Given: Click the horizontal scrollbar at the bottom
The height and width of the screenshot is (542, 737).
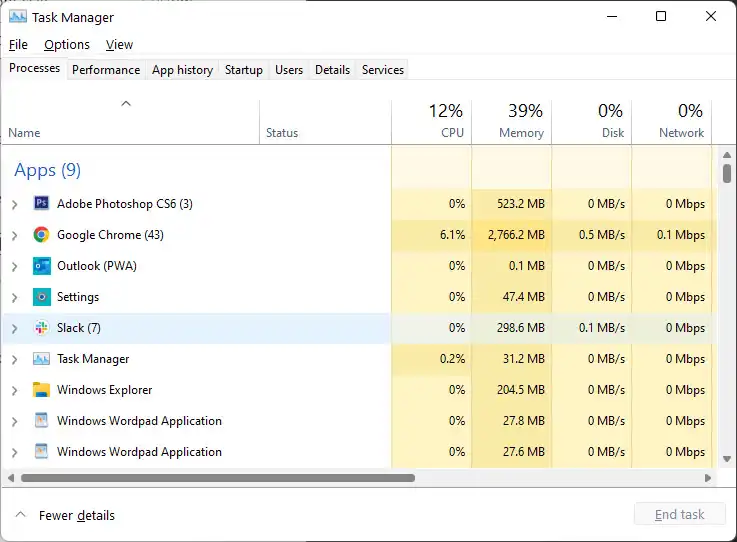Looking at the screenshot, I should tap(218, 478).
